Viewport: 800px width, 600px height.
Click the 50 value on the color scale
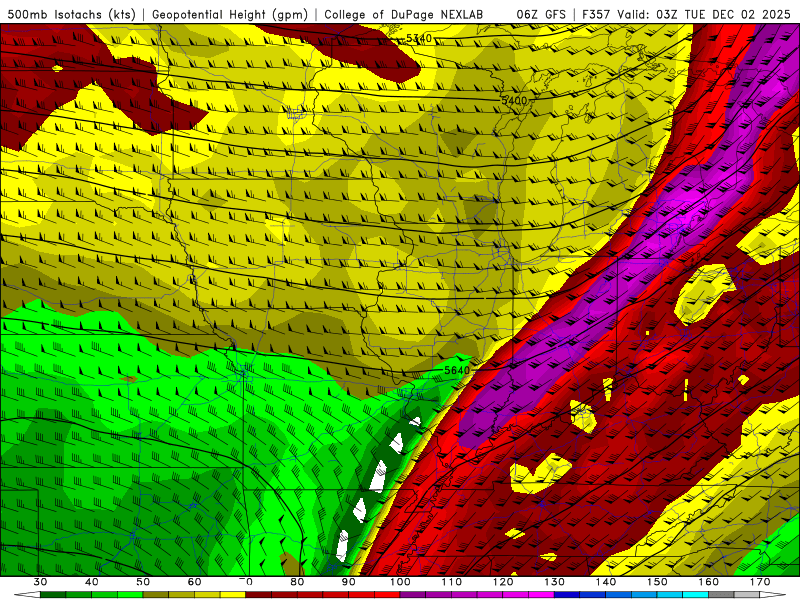click(x=143, y=582)
